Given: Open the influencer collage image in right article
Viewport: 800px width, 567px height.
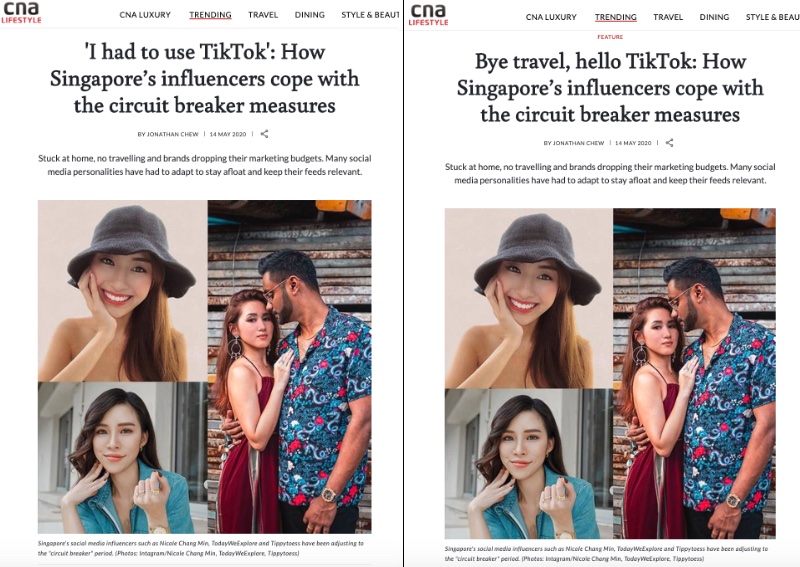Looking at the screenshot, I should point(610,374).
